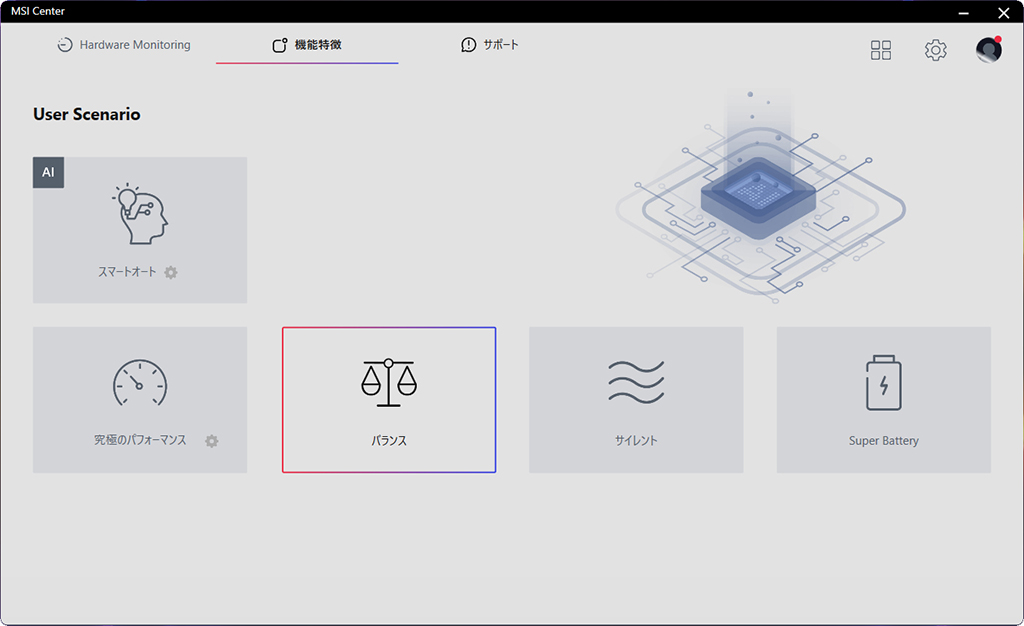Enable the Super Battery scenario label
Viewport: 1024px width, 626px height.
point(884,441)
